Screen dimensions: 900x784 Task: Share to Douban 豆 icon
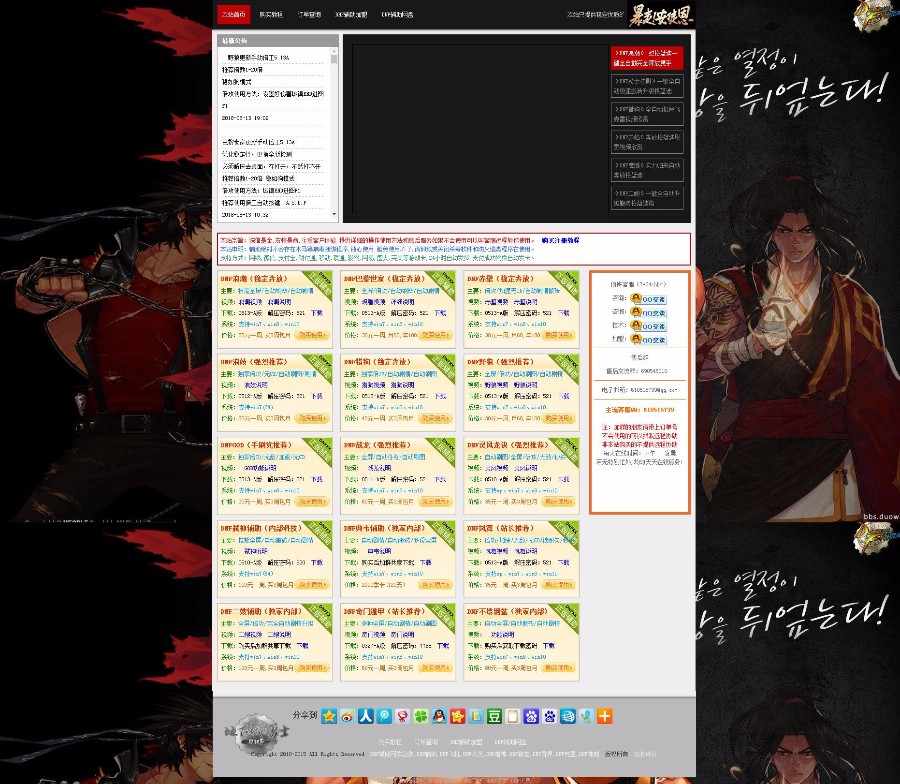coord(494,716)
